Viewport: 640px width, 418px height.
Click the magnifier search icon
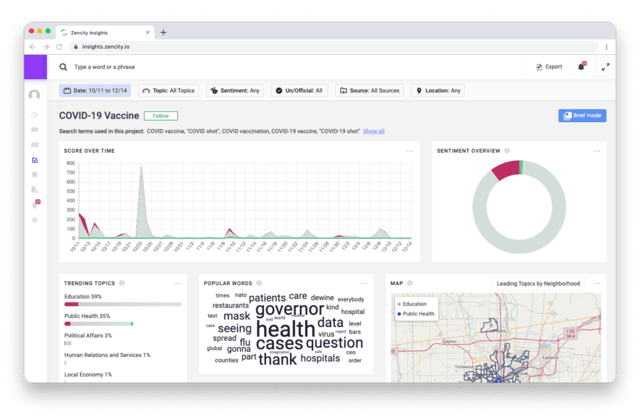click(63, 67)
